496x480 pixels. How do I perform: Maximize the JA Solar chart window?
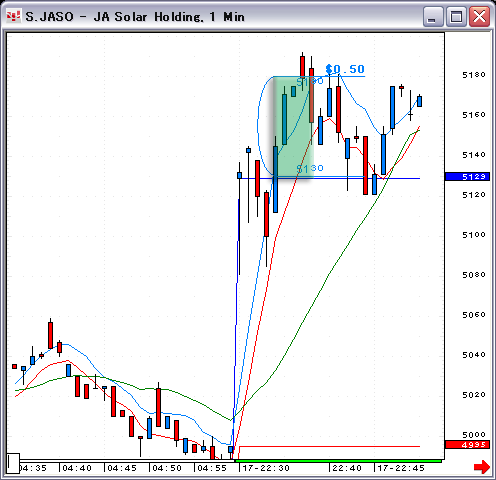tap(456, 17)
